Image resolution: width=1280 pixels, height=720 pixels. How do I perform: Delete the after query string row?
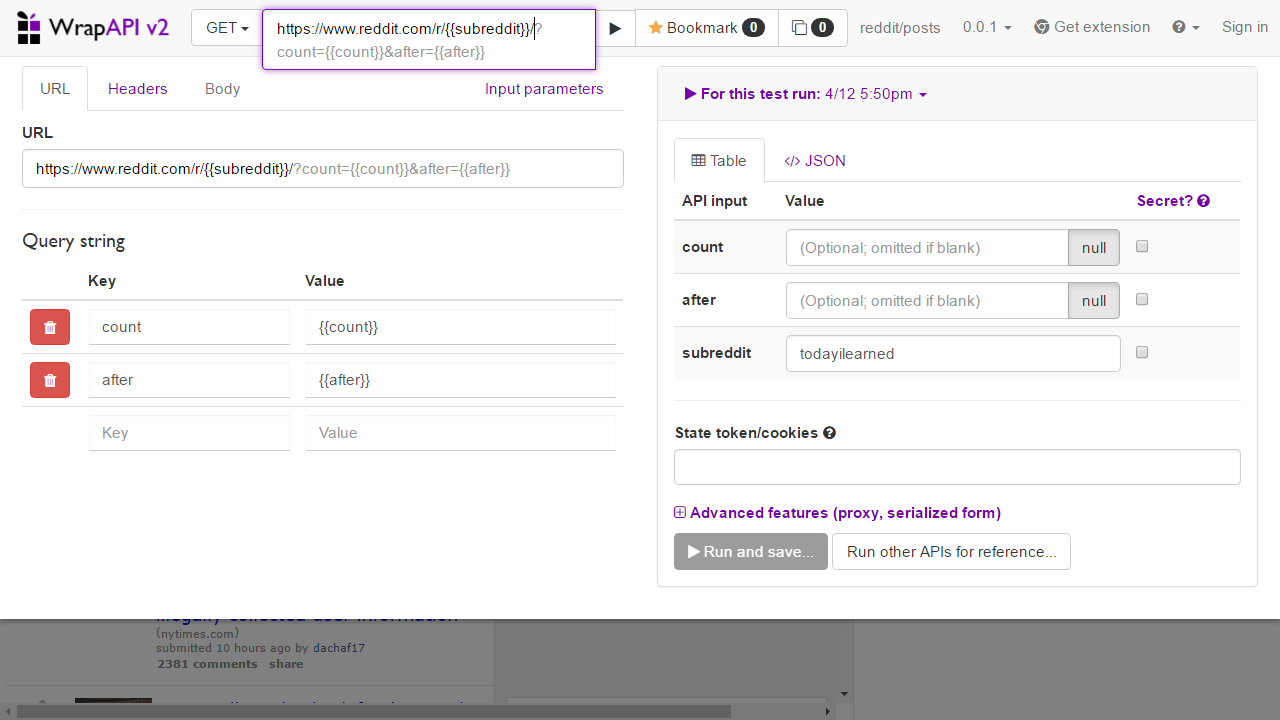50,380
